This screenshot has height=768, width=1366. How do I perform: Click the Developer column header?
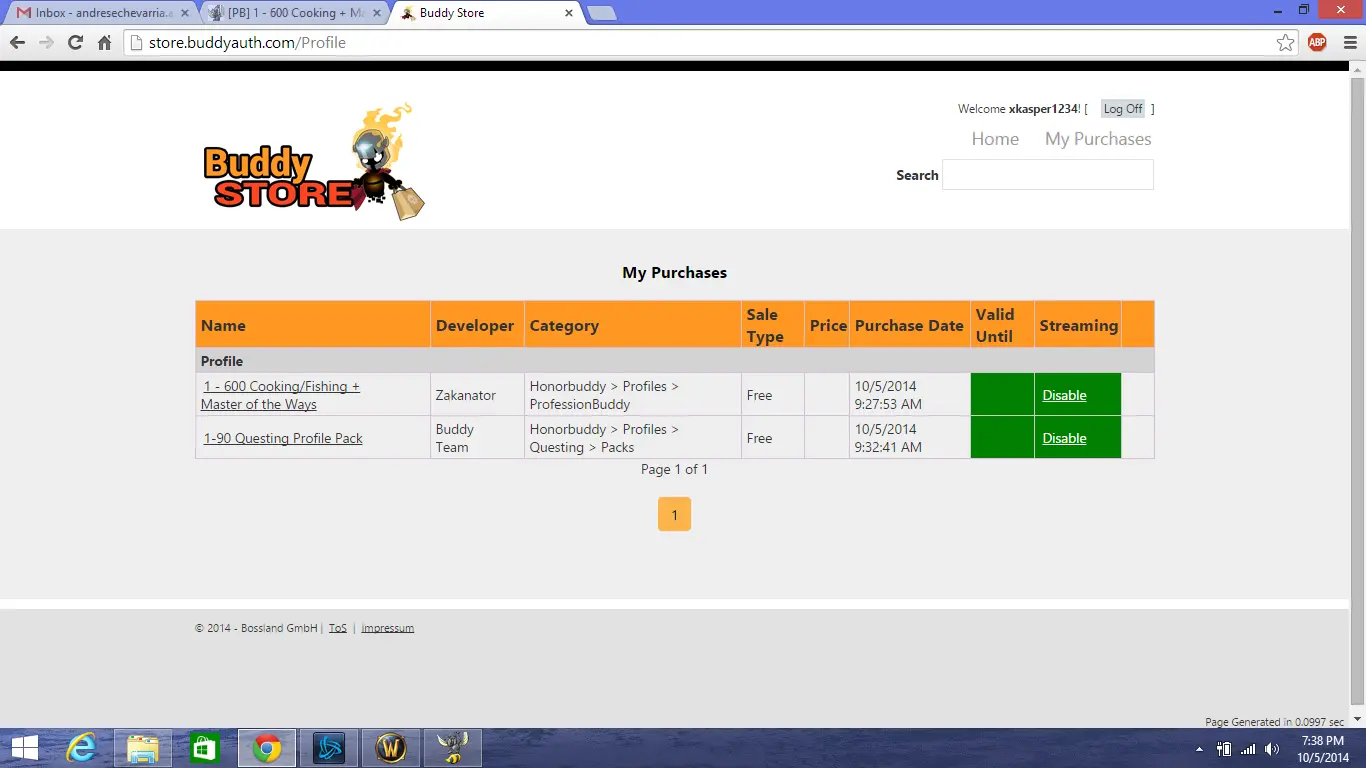click(475, 325)
